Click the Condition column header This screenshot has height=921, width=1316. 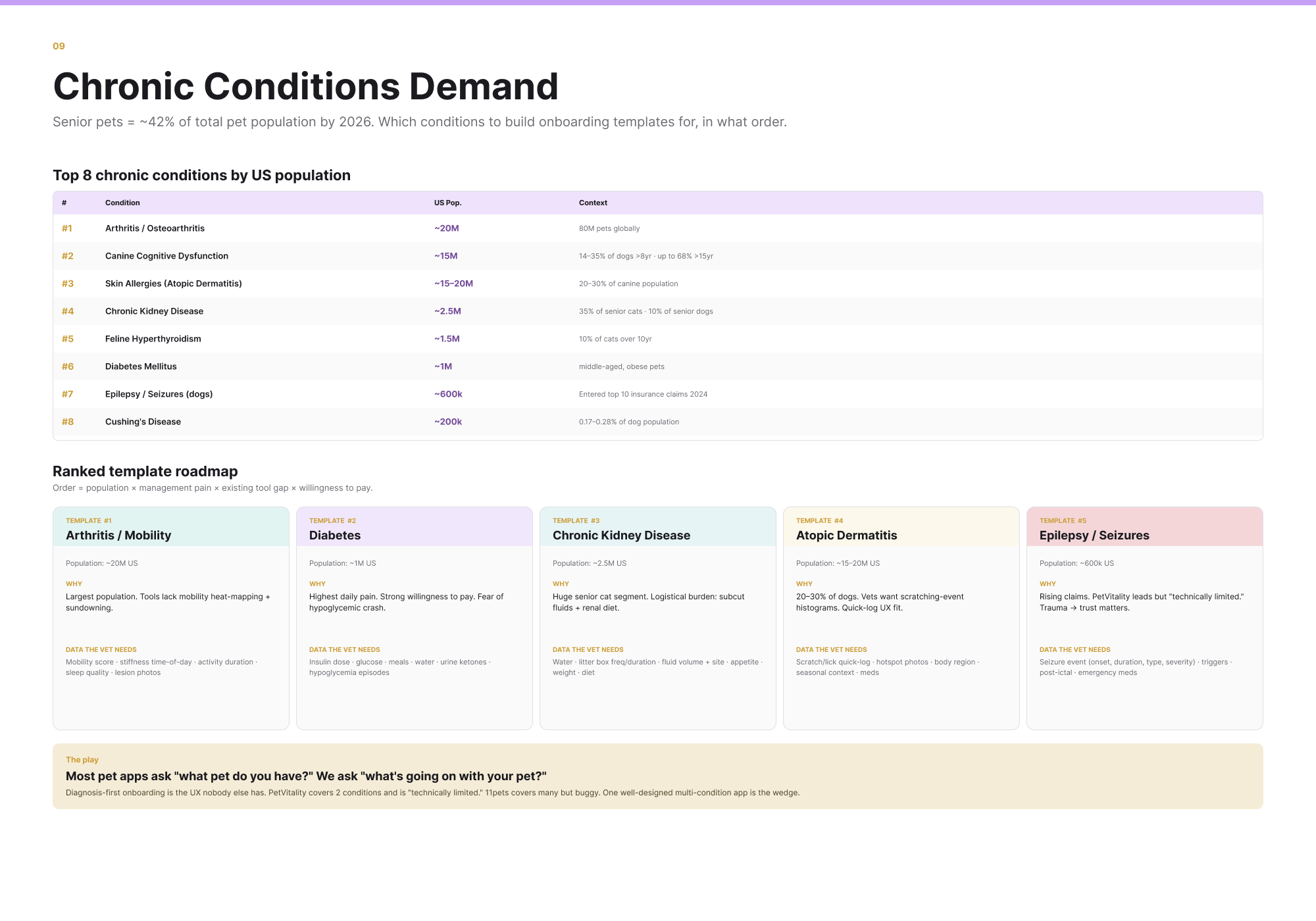(x=122, y=203)
